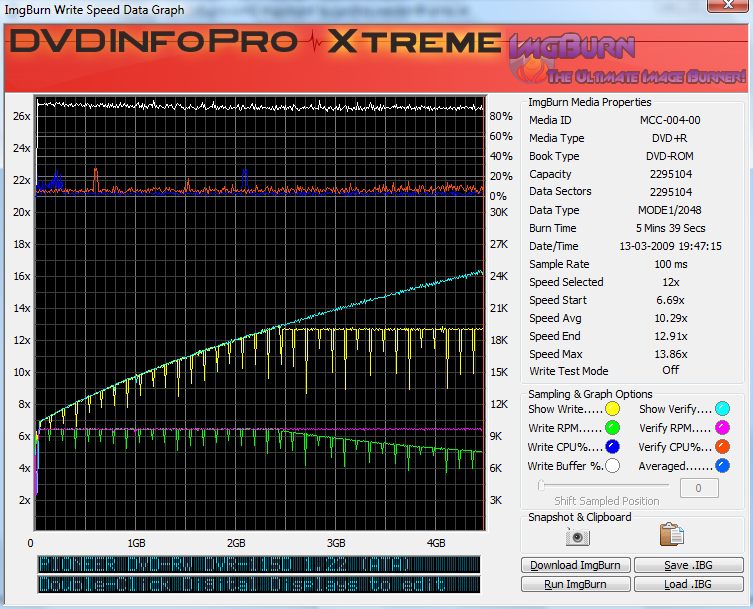Click the magenta Verify RPM color button
753x609 pixels.
[x=722, y=427]
